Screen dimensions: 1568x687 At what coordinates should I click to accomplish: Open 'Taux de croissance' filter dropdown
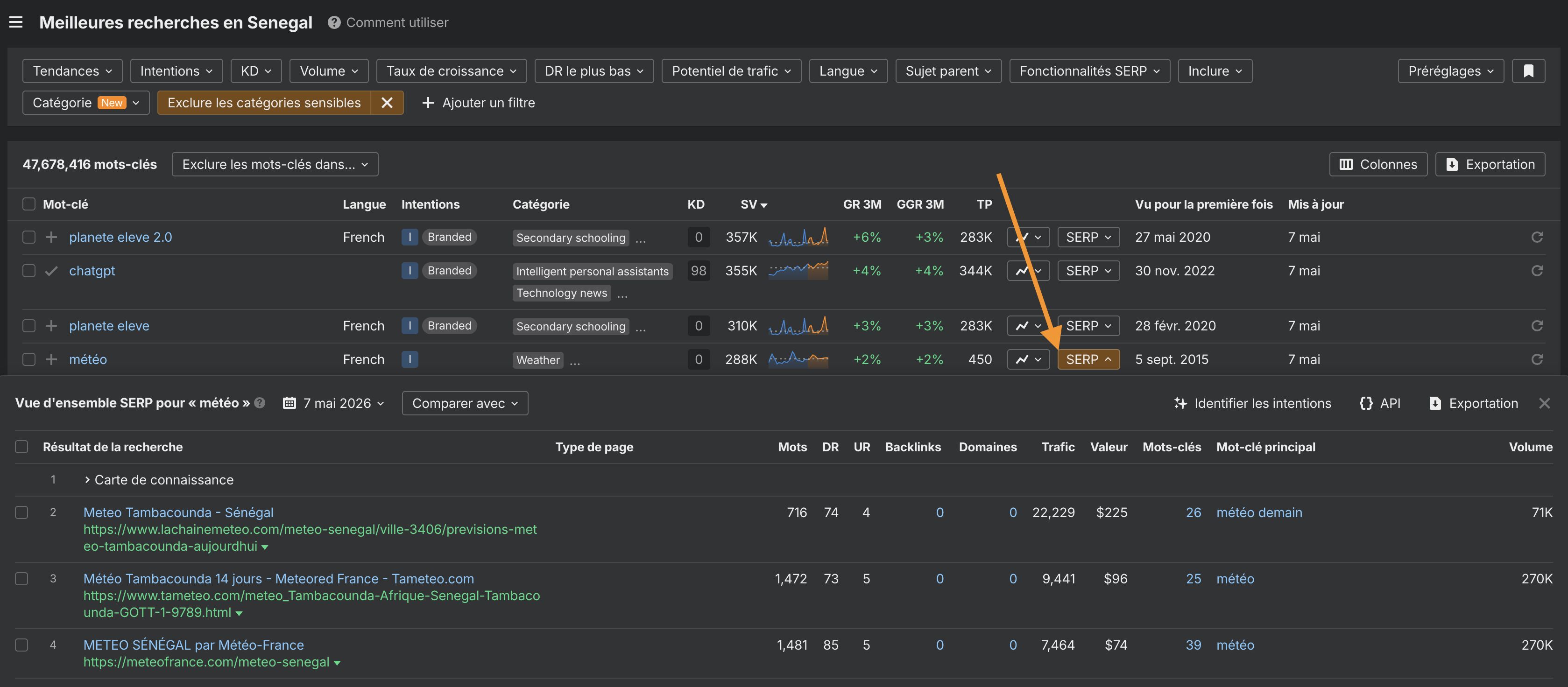[452, 71]
